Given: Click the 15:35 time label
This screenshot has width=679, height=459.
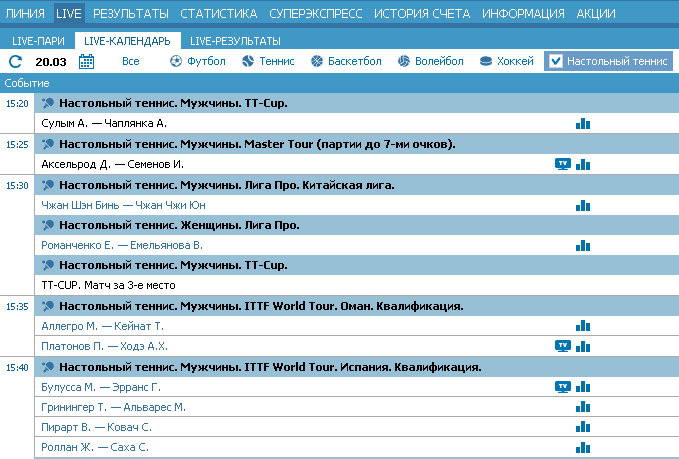Looking at the screenshot, I should (17, 307).
